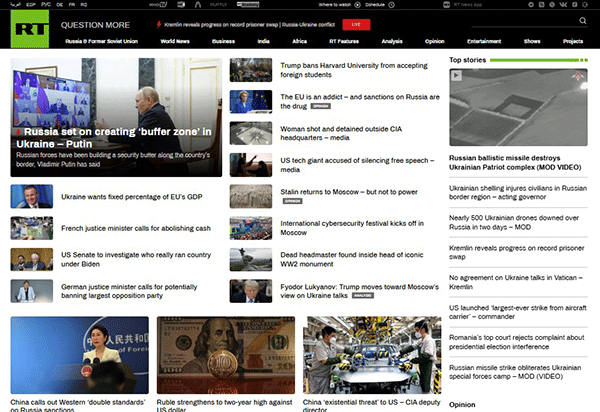
Task: Click the Kremlin prisoner swap ticker headline
Action: click(x=249, y=24)
